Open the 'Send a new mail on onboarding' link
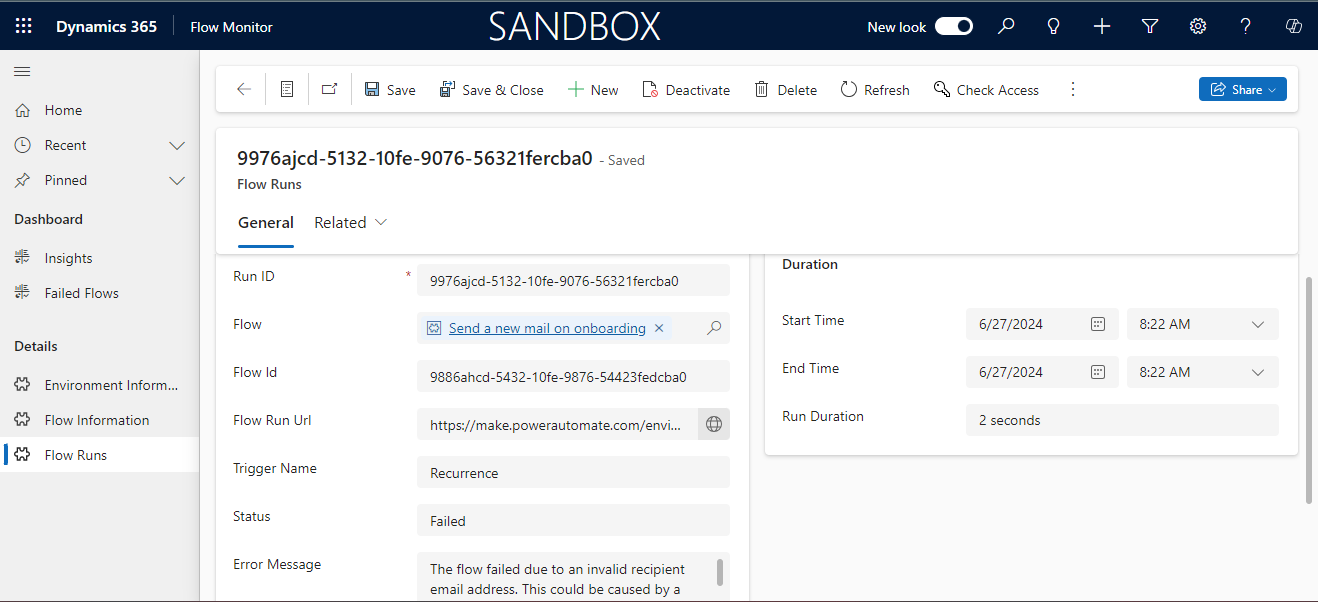The width and height of the screenshot is (1318, 602). (547, 328)
